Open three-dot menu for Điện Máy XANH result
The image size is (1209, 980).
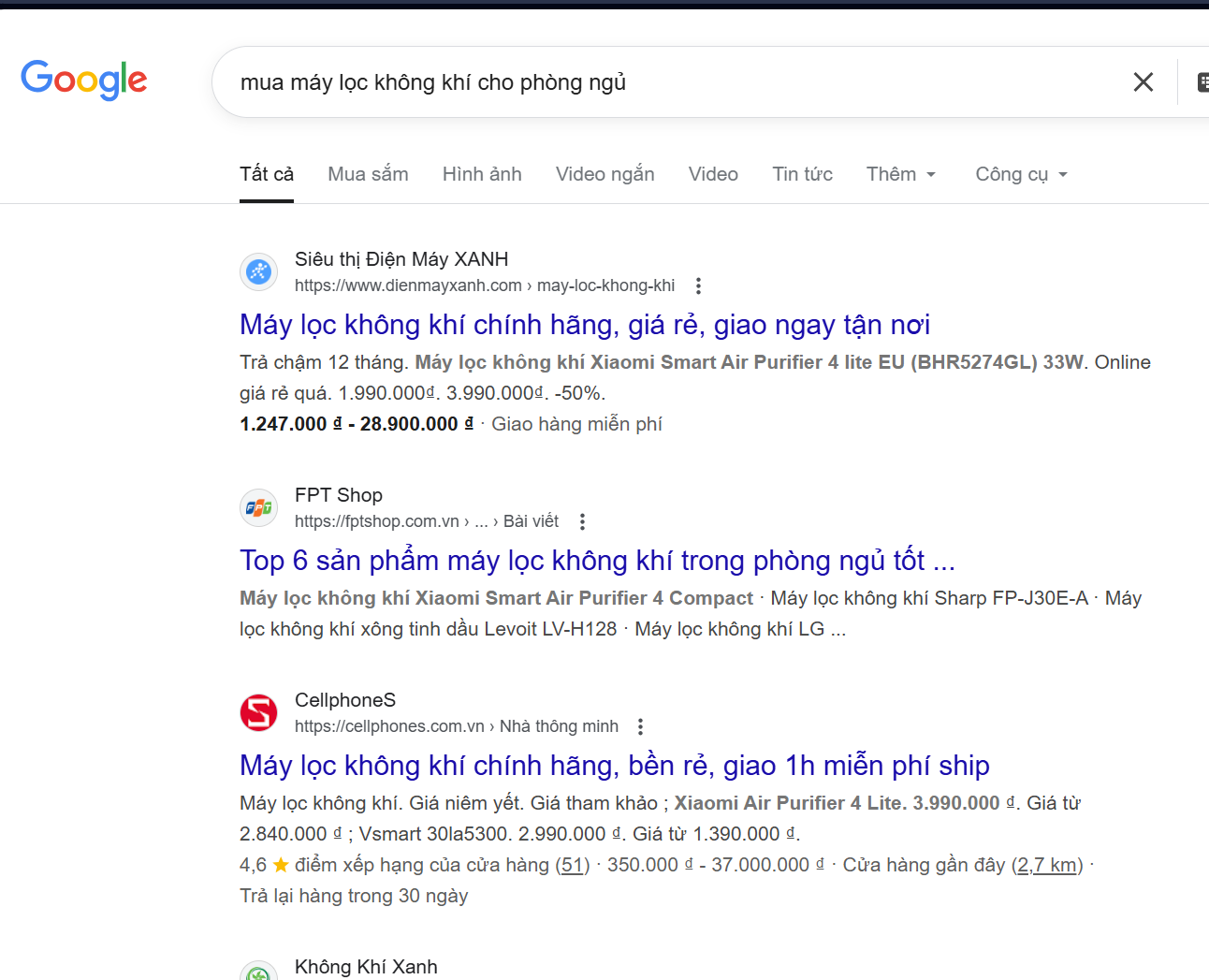click(698, 285)
